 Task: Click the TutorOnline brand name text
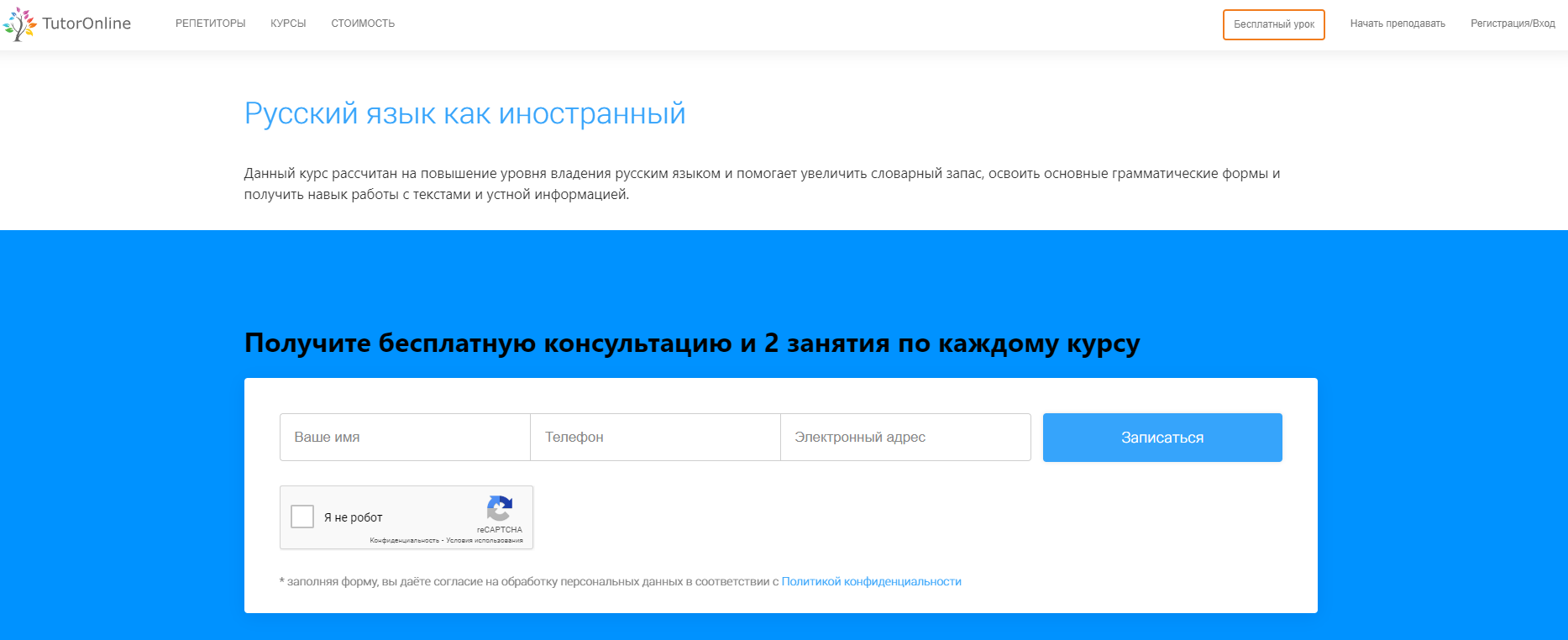pos(87,24)
